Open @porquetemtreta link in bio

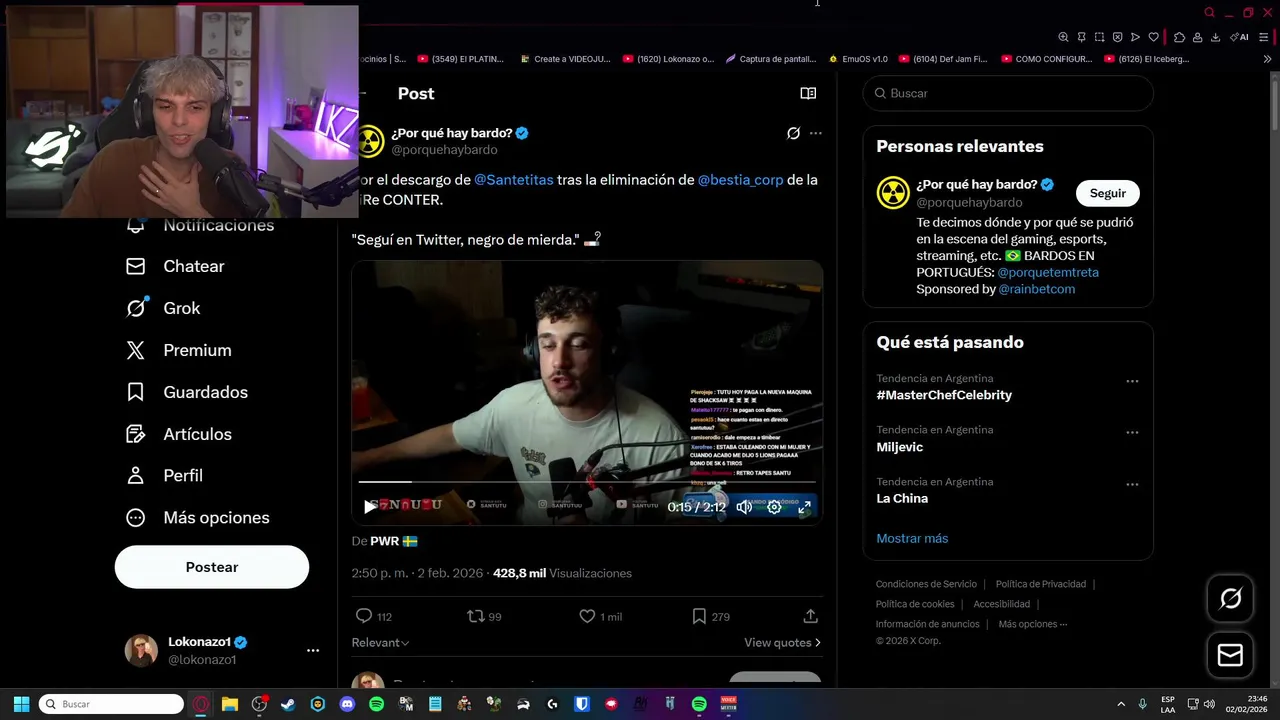click(x=1048, y=272)
